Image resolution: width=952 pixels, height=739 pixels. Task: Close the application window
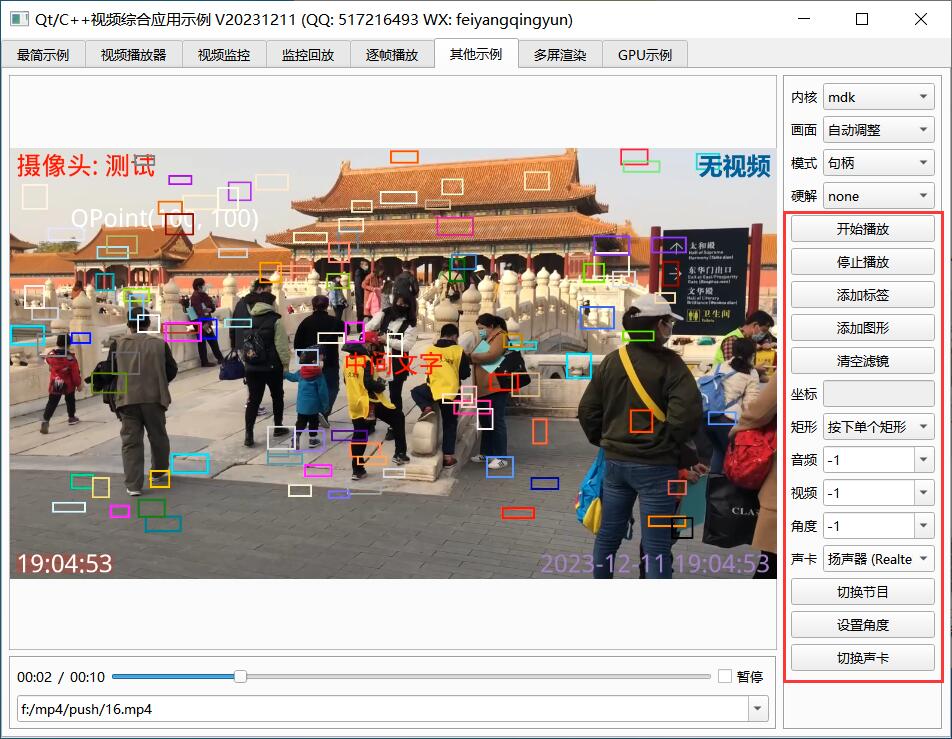(x=920, y=19)
